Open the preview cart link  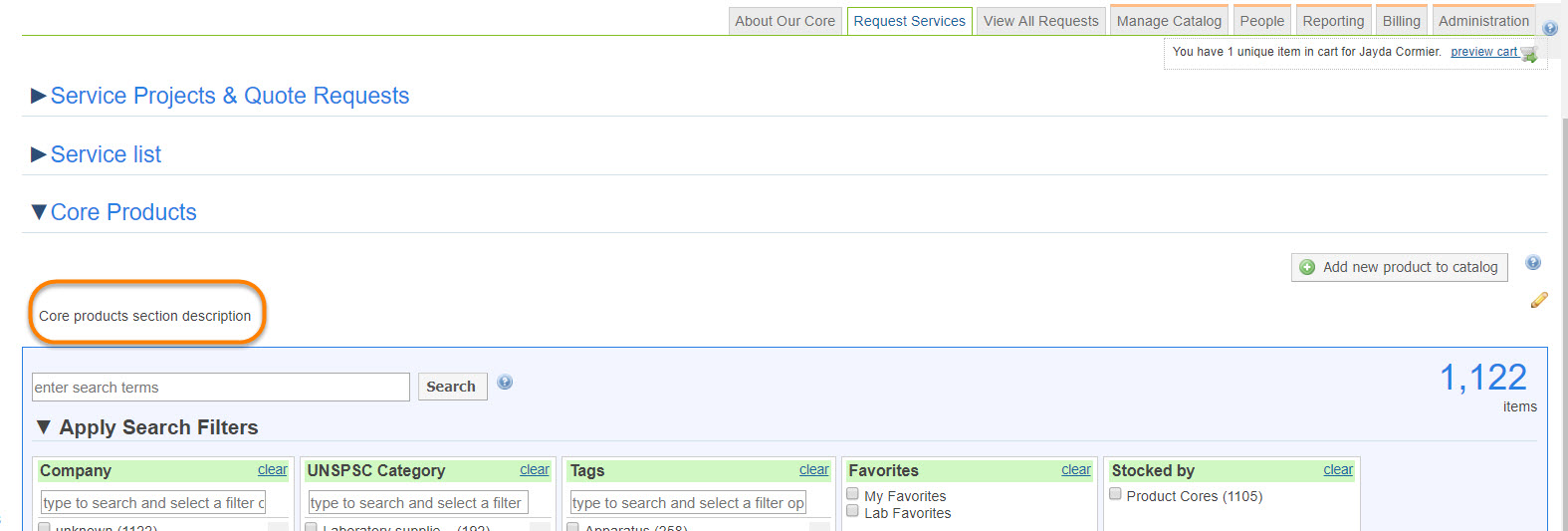1483,52
